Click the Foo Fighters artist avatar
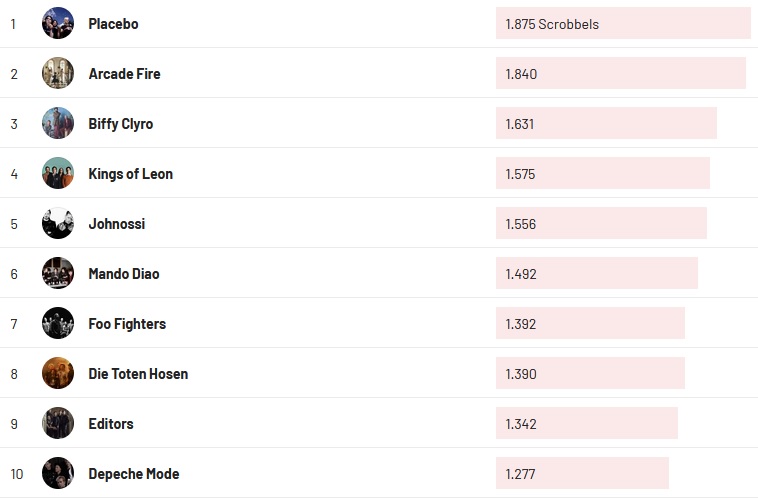 pyautogui.click(x=58, y=323)
